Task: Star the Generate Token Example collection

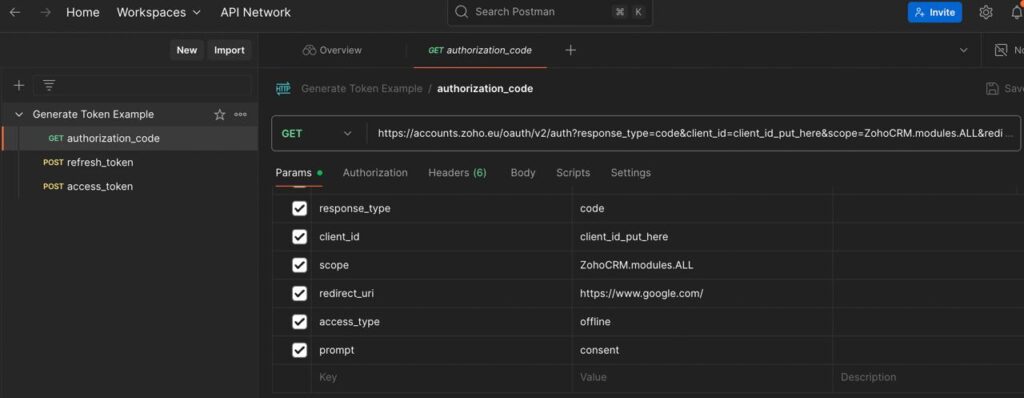Action: point(219,114)
